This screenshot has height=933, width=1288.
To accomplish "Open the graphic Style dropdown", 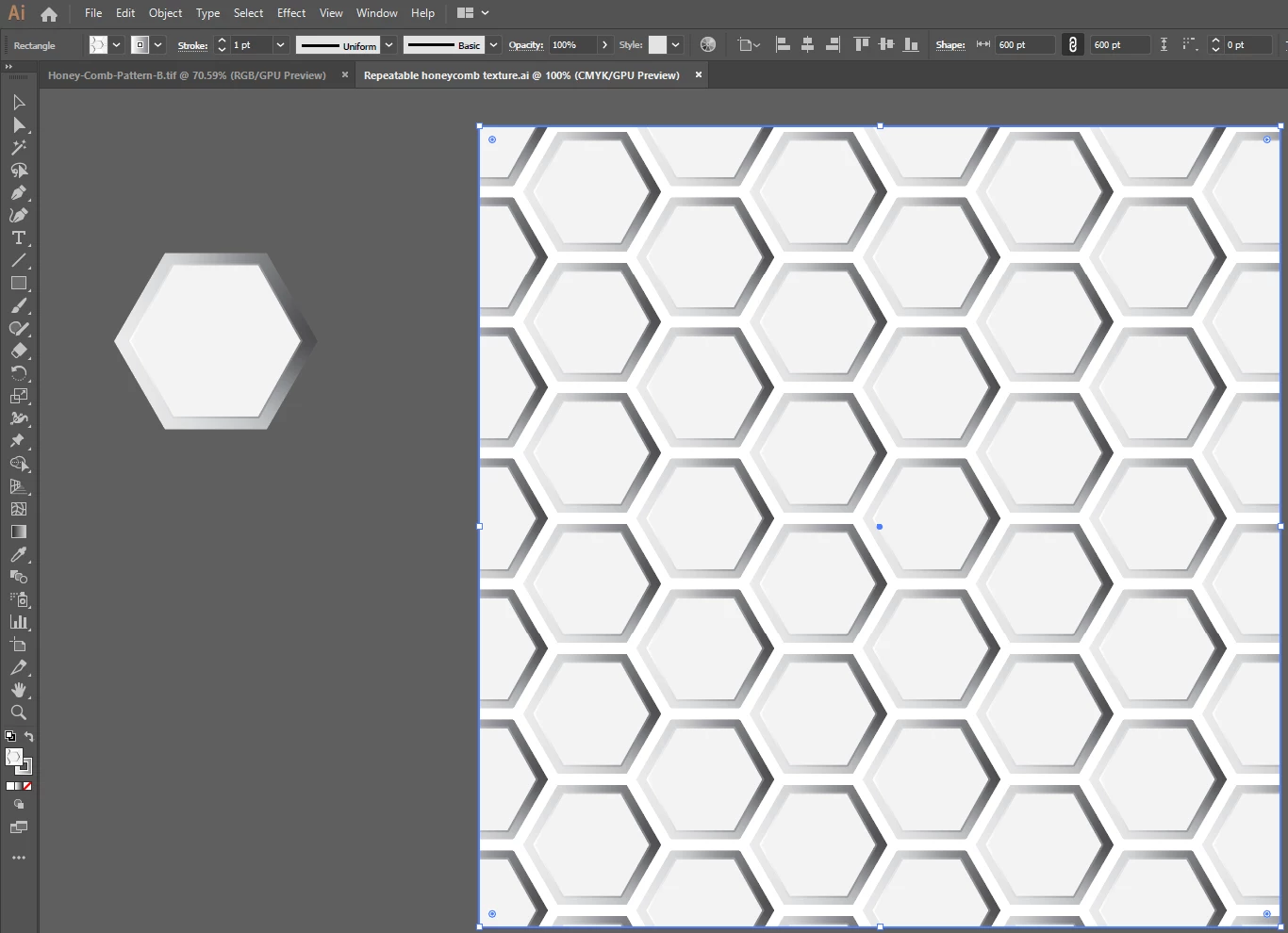I will (x=675, y=44).
